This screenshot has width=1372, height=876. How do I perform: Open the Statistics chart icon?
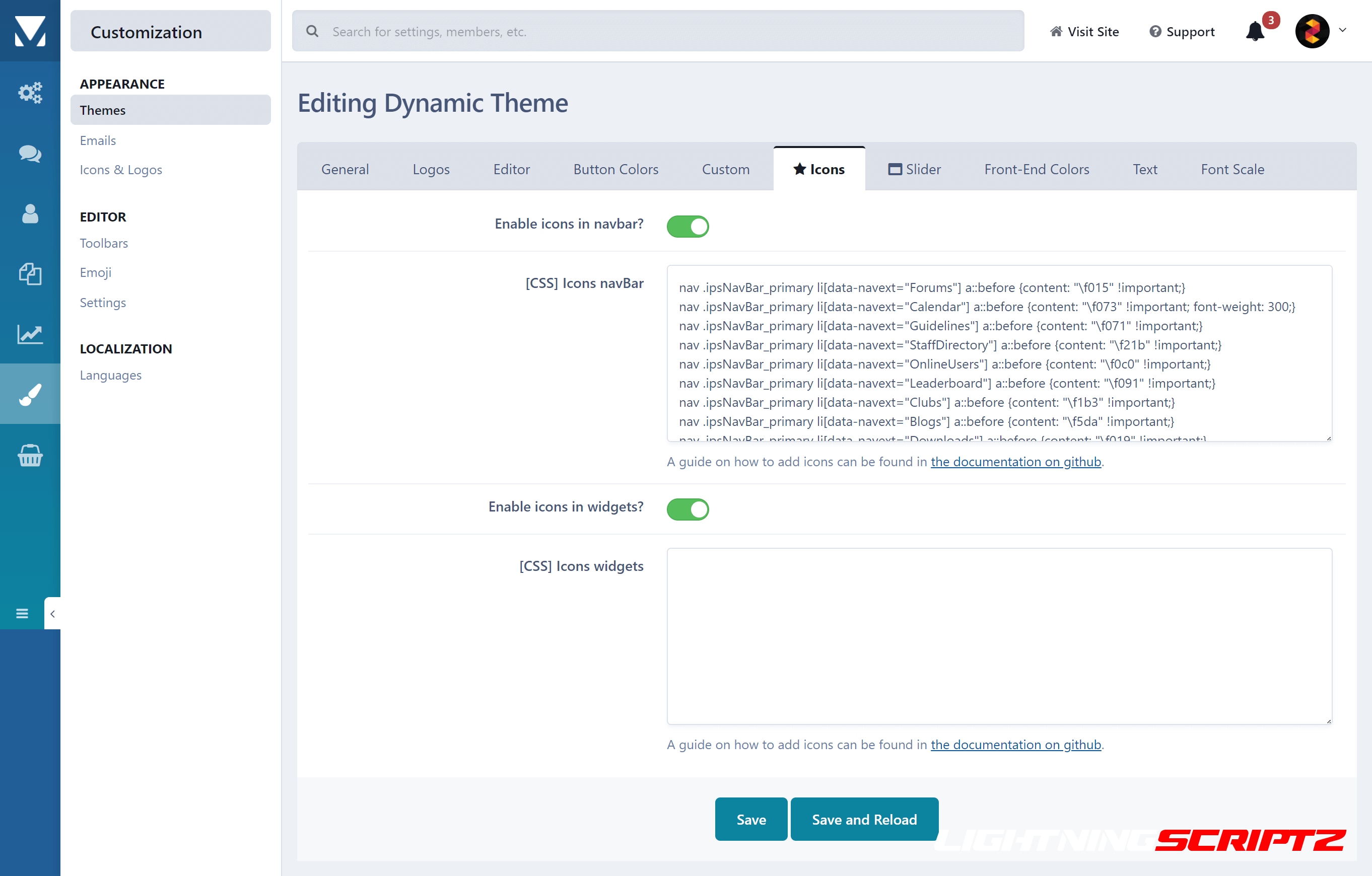30,334
